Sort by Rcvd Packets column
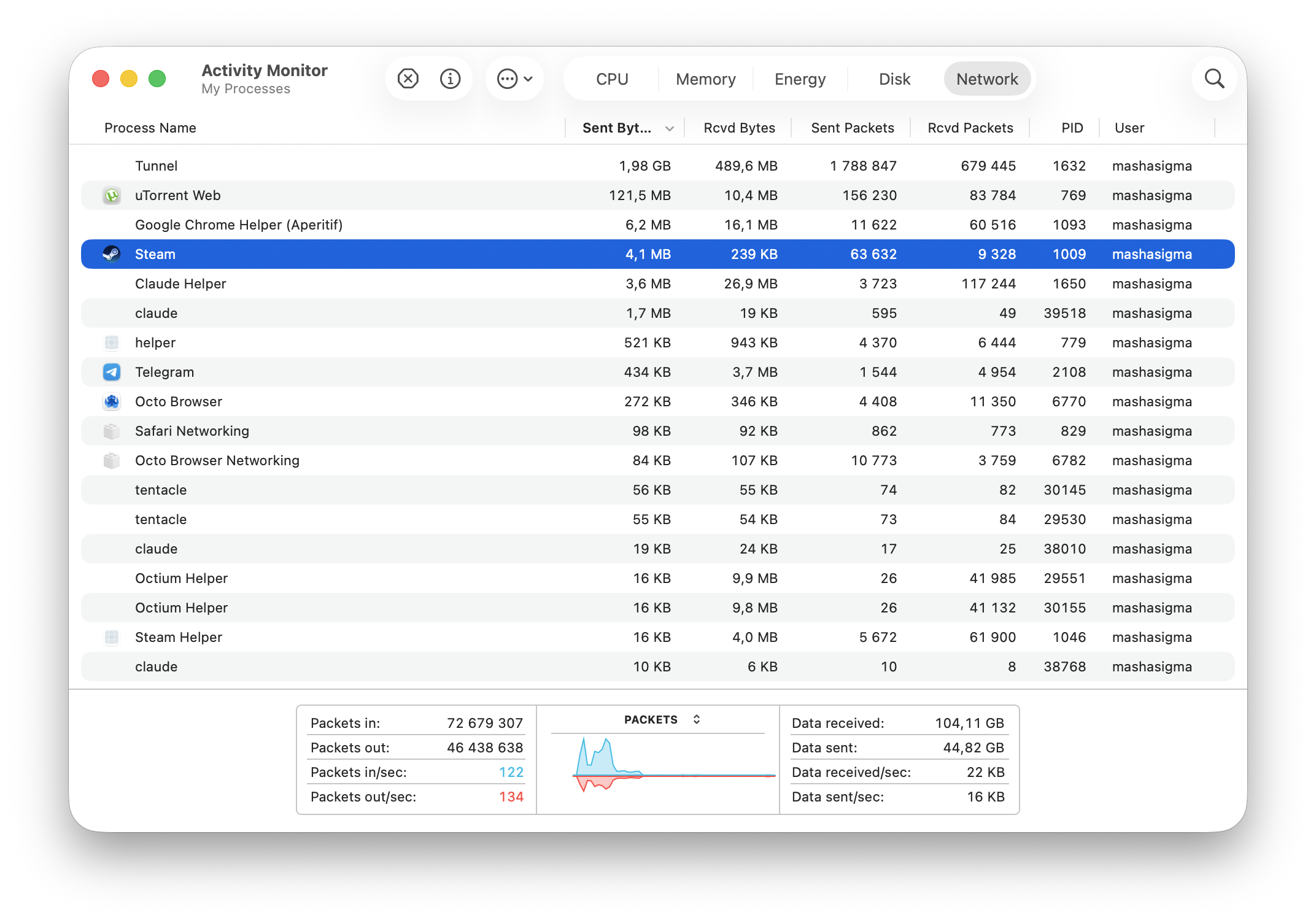The height and width of the screenshot is (923, 1316). click(x=970, y=128)
